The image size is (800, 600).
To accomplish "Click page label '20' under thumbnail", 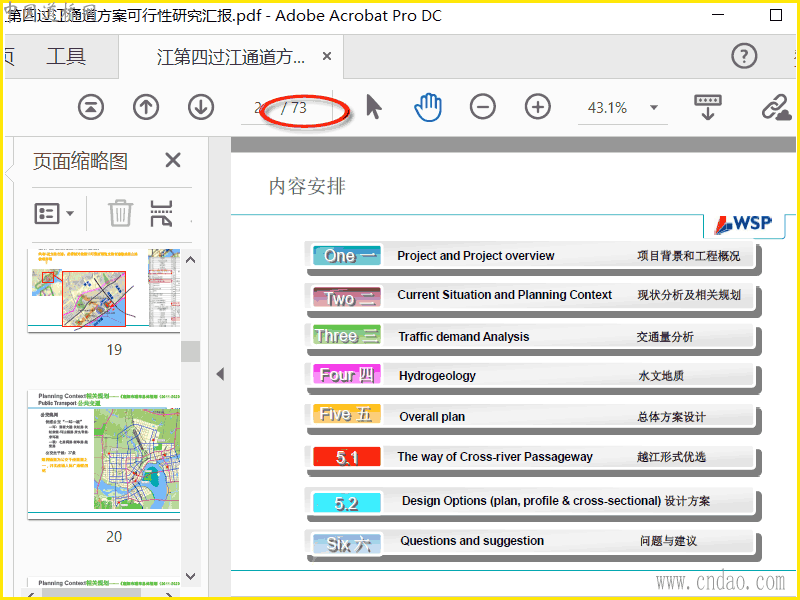I will click(114, 537).
